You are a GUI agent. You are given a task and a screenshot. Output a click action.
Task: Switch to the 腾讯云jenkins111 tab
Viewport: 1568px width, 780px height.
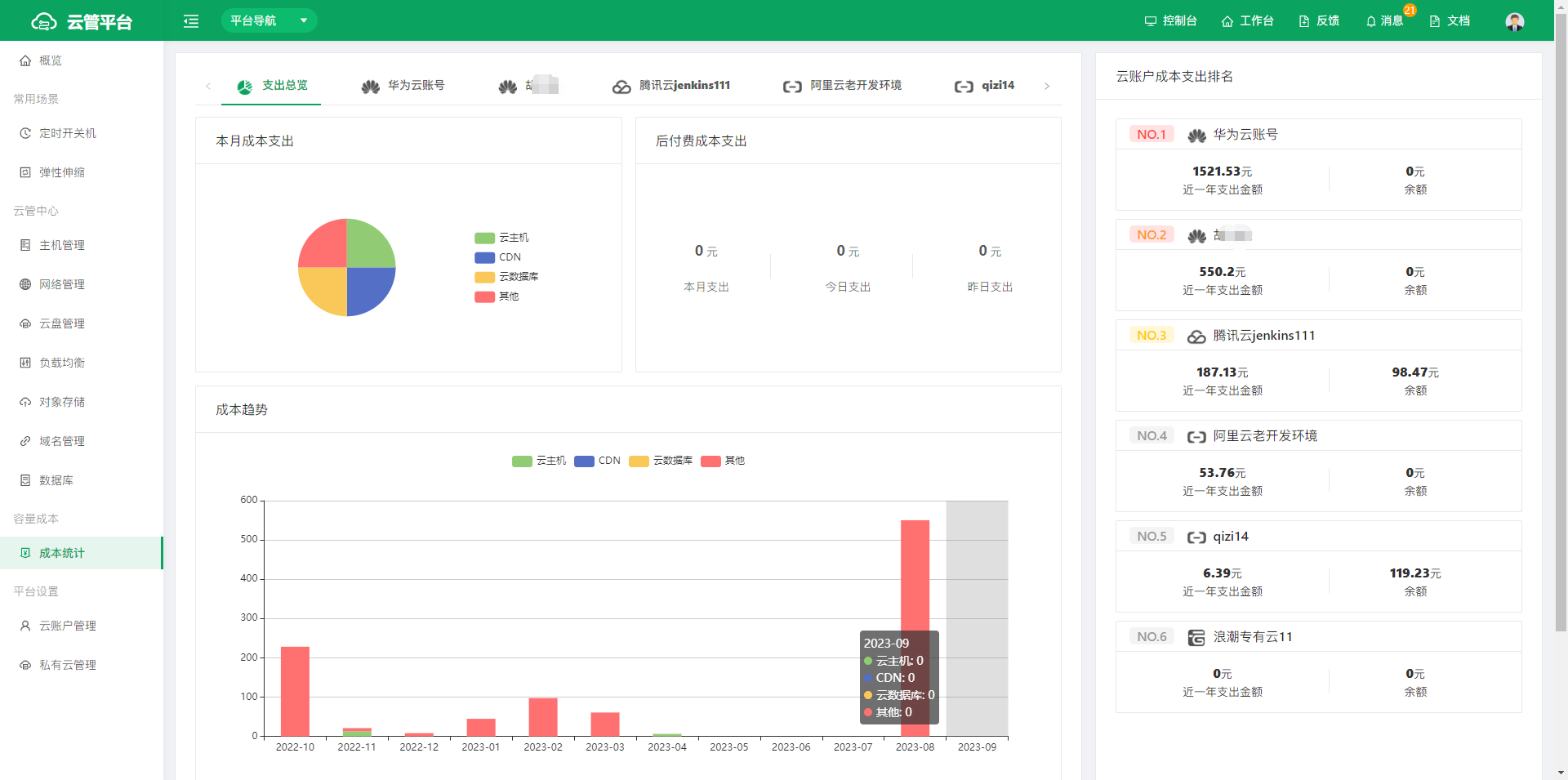(671, 86)
